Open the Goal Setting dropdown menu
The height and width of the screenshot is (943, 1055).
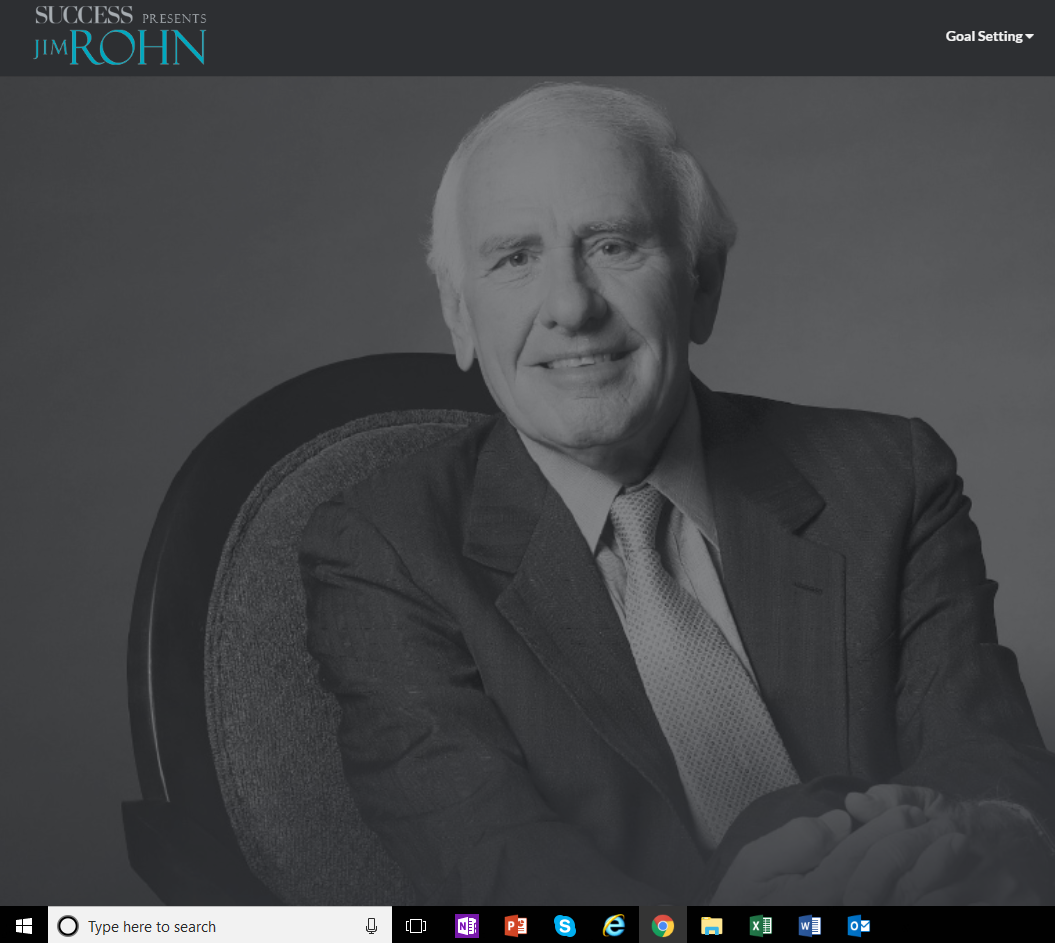click(989, 36)
